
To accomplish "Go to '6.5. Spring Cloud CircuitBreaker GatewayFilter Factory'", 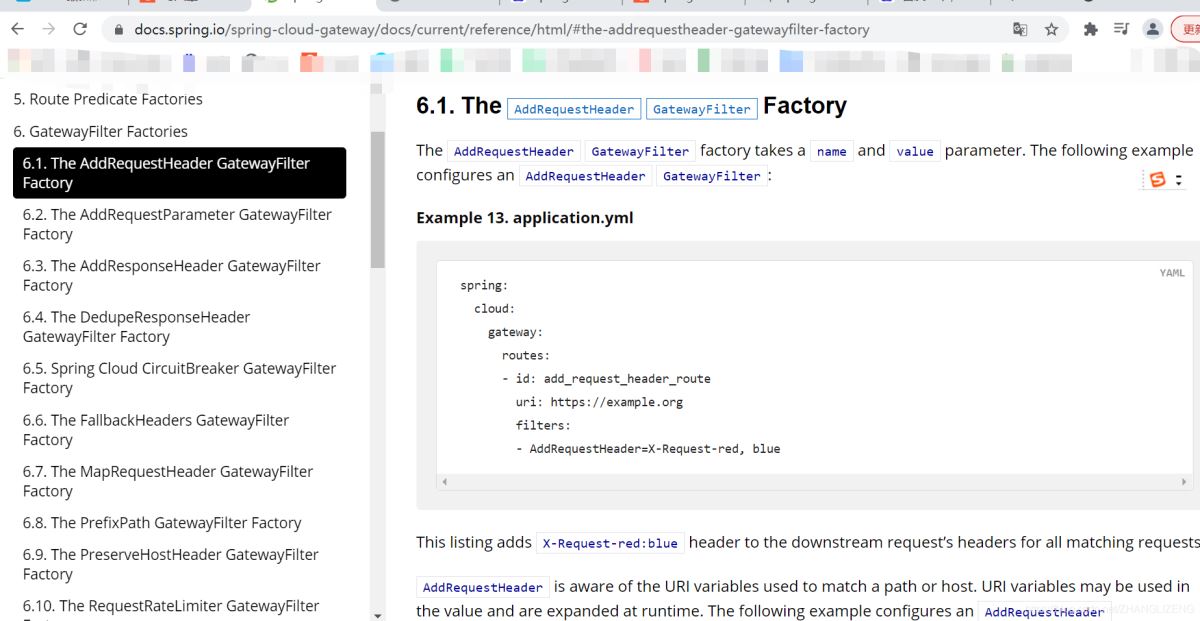I will coord(179,378).
